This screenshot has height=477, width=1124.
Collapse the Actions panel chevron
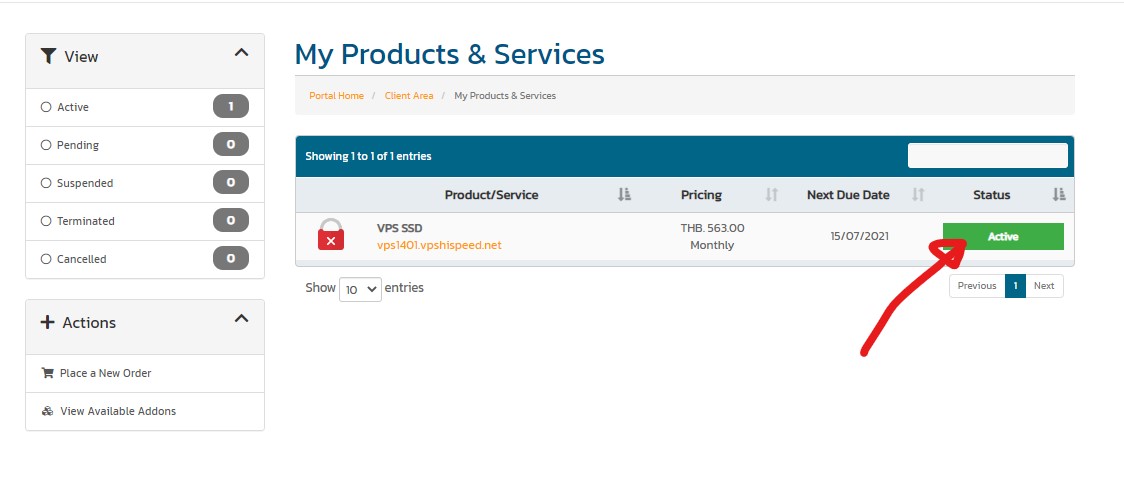pyautogui.click(x=242, y=318)
